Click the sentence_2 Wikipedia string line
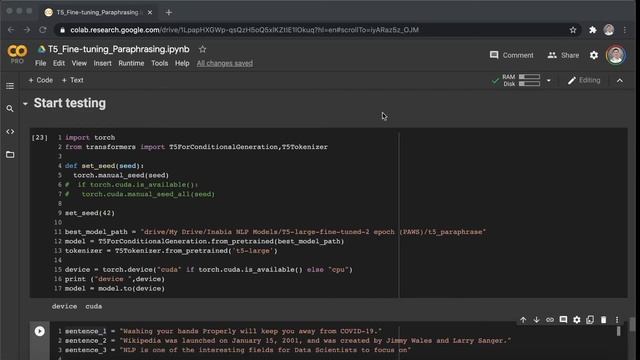Screen dimensions: 640x360 pos(288,340)
